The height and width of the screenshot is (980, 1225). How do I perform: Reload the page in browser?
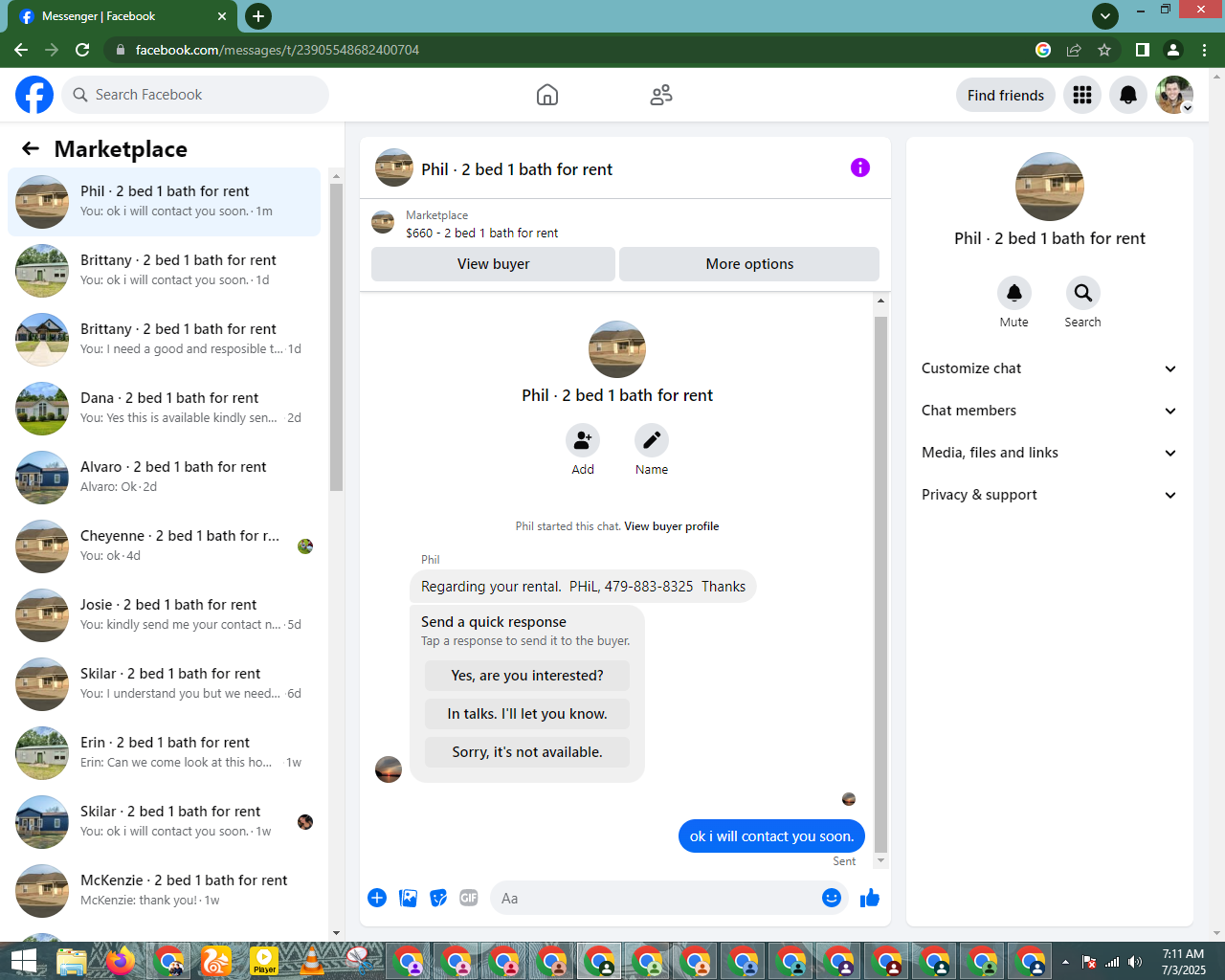82,50
